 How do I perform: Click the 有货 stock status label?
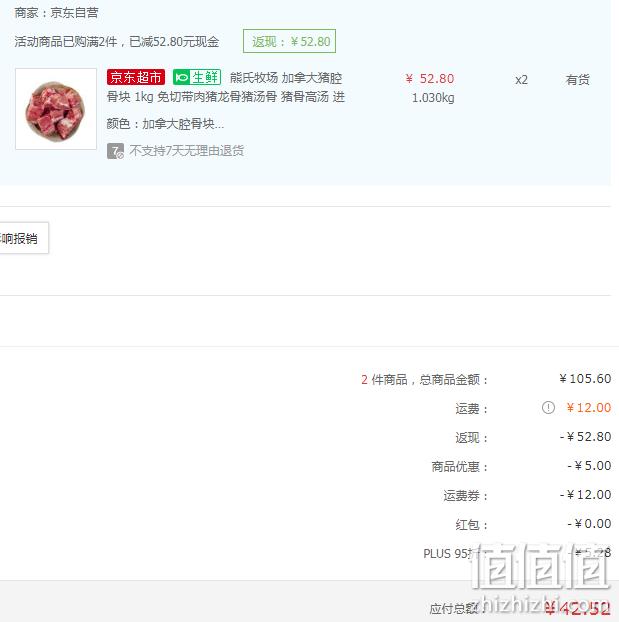(577, 80)
